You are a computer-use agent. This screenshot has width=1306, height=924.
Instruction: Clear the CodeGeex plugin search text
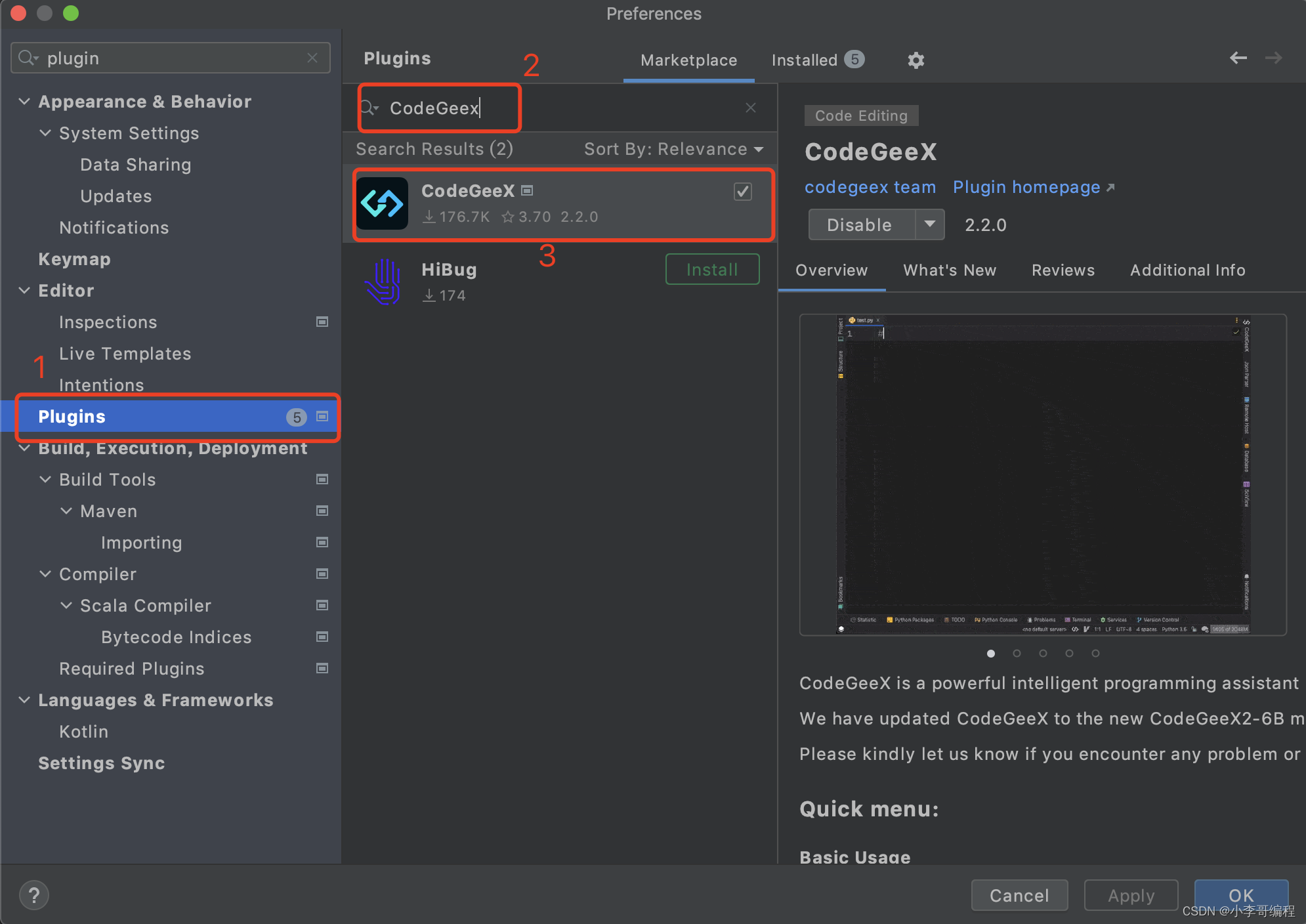[751, 108]
